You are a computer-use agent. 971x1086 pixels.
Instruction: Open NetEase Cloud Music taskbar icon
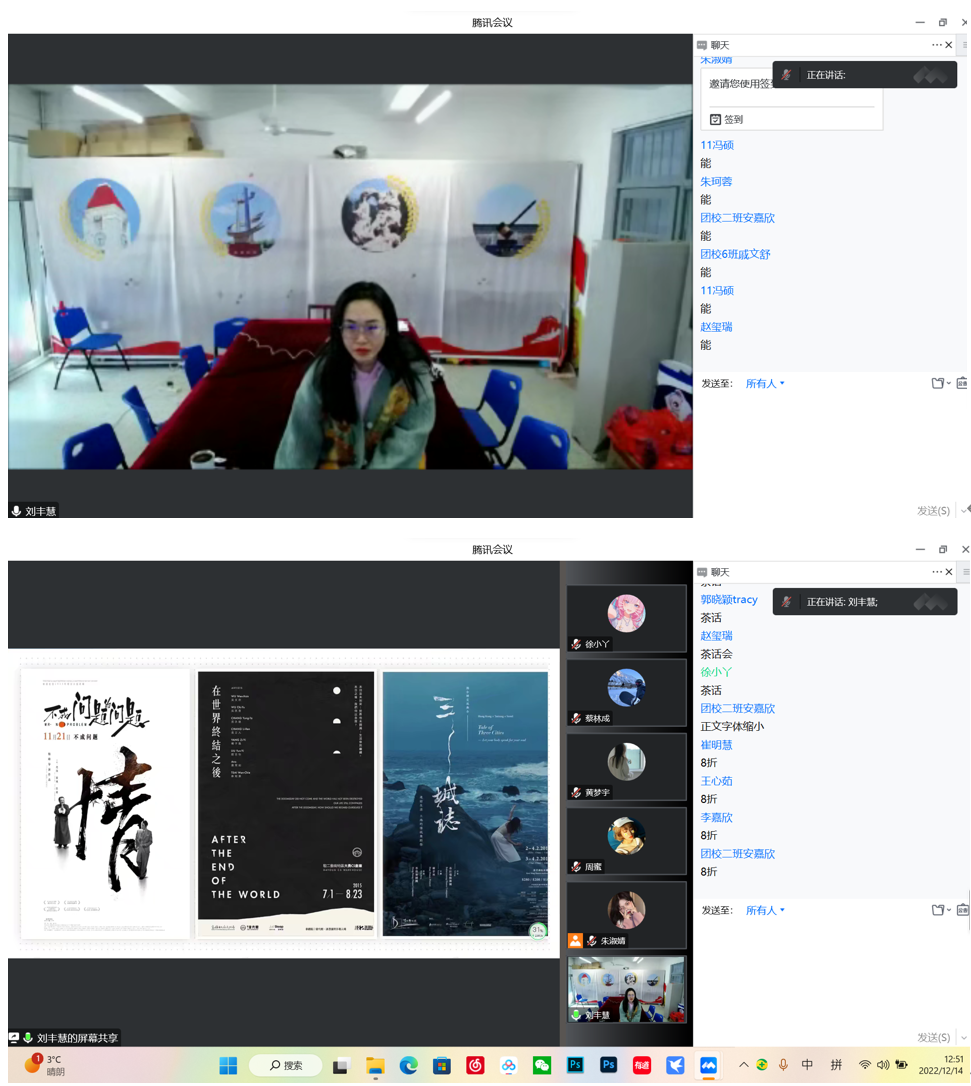[x=475, y=1066]
